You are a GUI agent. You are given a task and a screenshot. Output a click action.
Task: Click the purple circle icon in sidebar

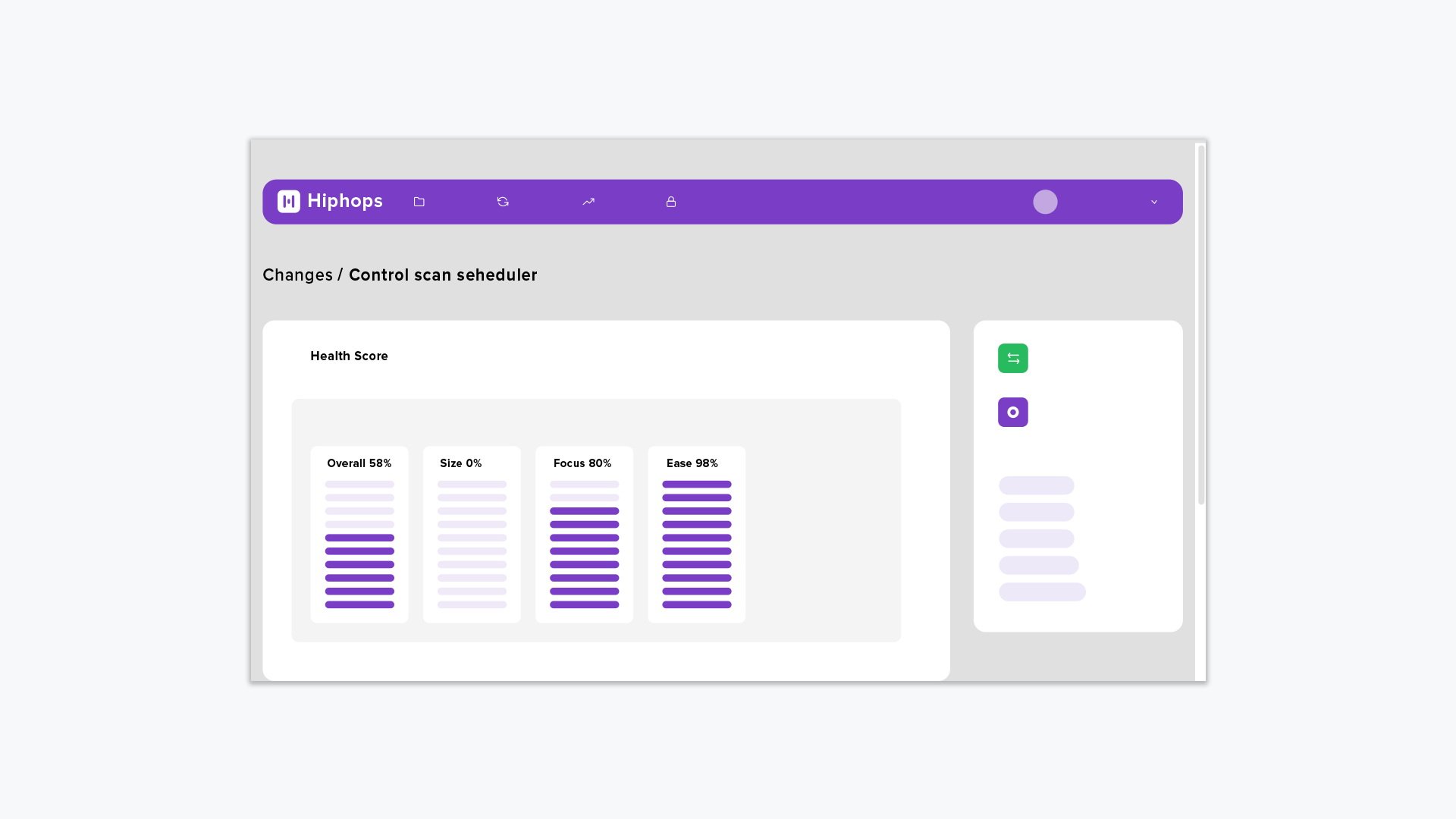coord(1012,412)
